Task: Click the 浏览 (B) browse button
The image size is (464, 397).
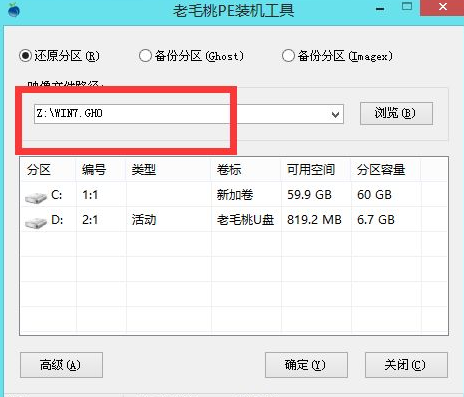Action: click(x=396, y=113)
